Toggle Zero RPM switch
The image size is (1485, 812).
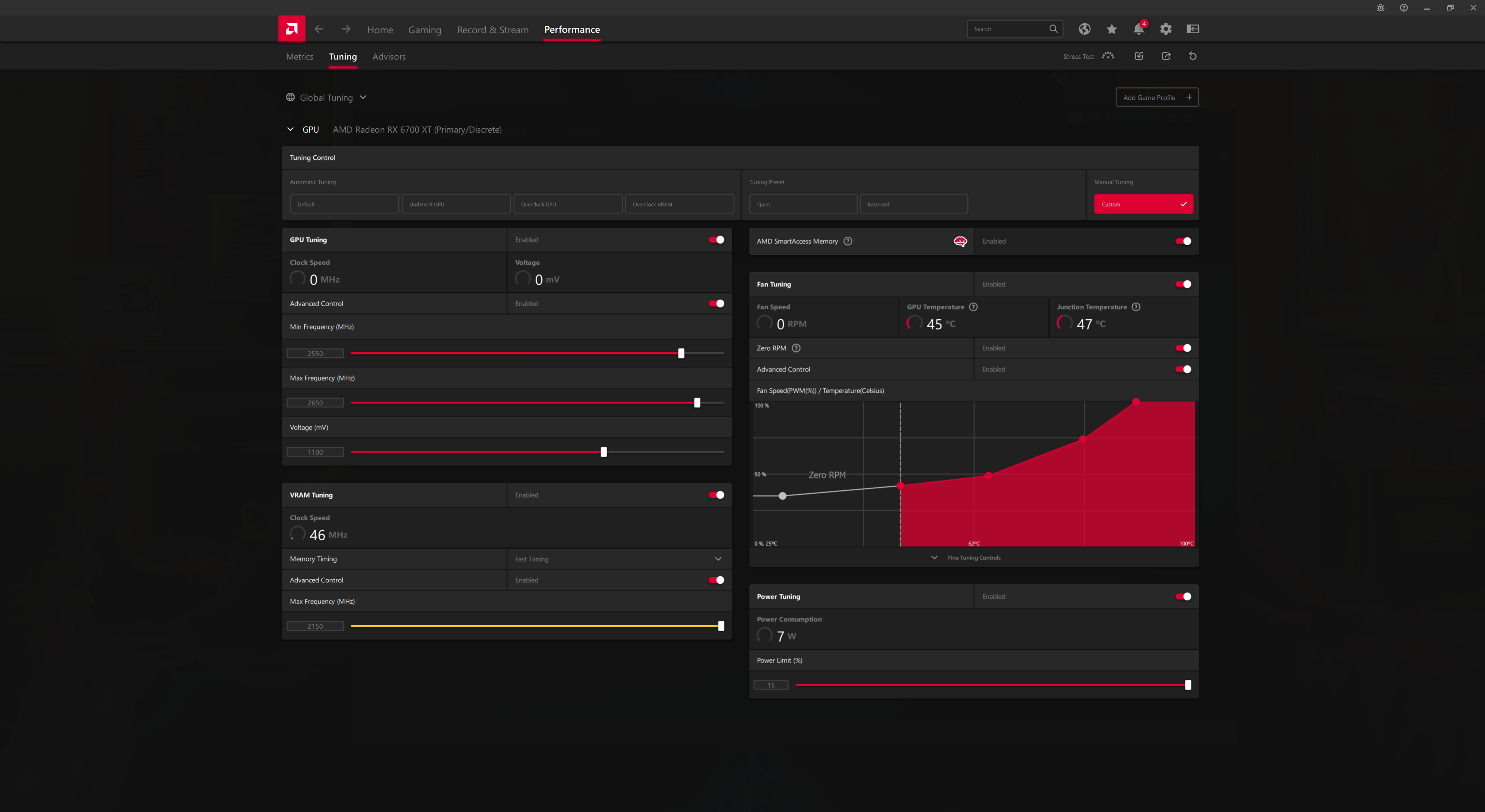click(x=1183, y=348)
